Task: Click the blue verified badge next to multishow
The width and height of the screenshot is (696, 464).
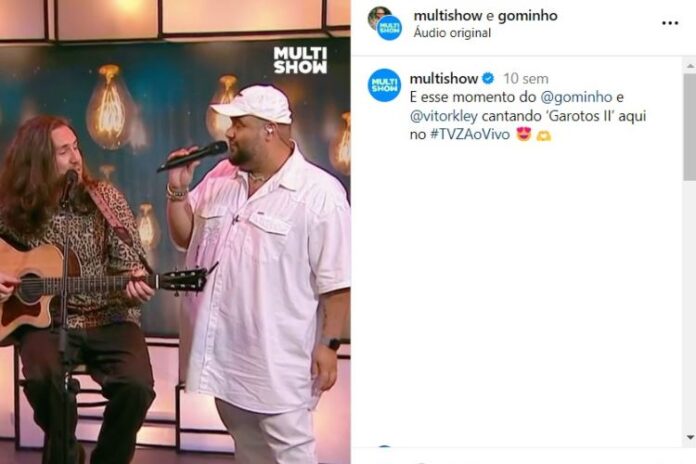Action: click(x=488, y=79)
